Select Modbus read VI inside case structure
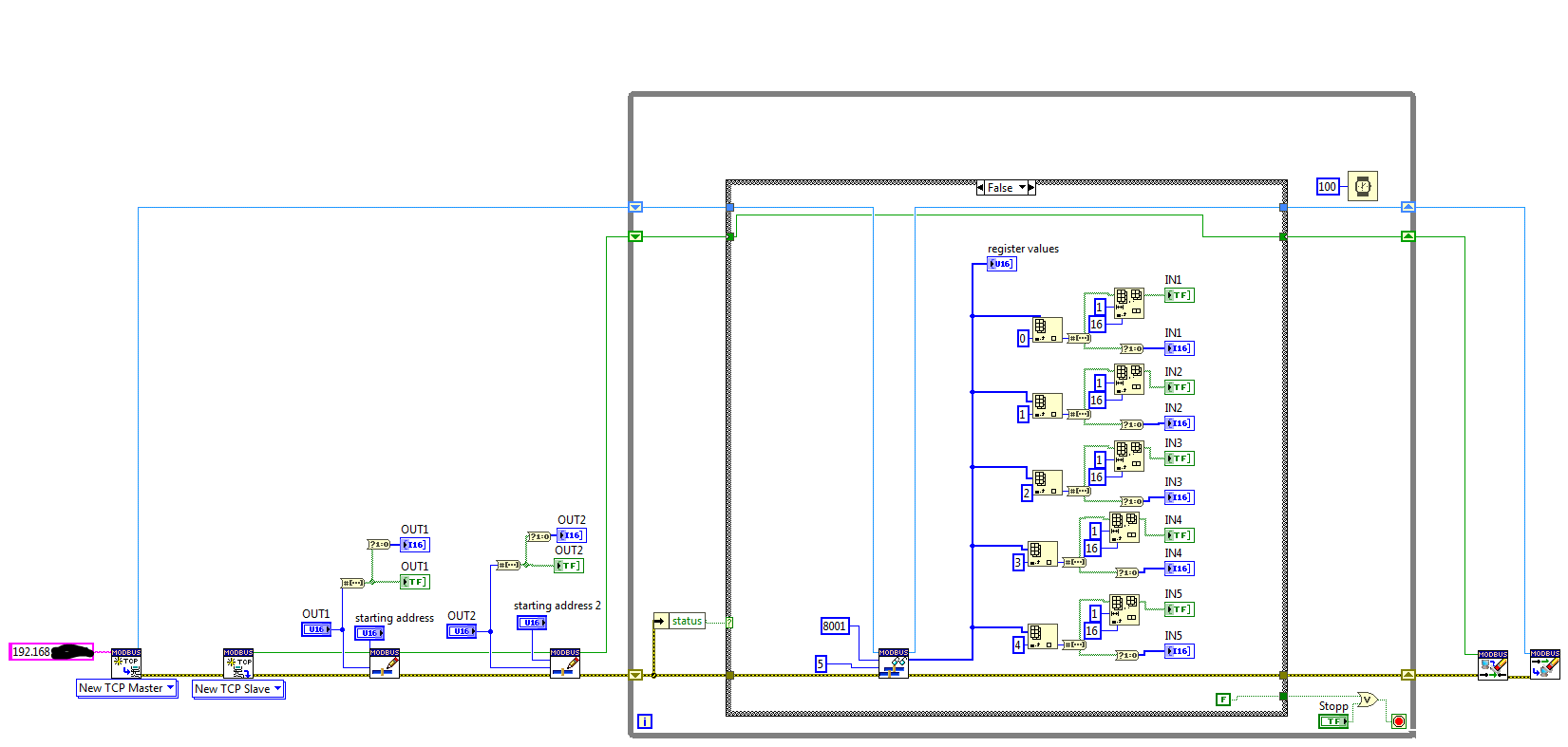1568x747 pixels. click(x=894, y=663)
